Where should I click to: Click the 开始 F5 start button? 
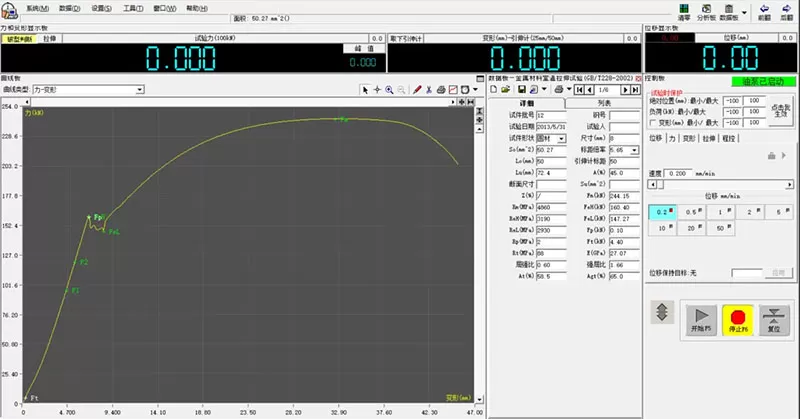coord(701,320)
